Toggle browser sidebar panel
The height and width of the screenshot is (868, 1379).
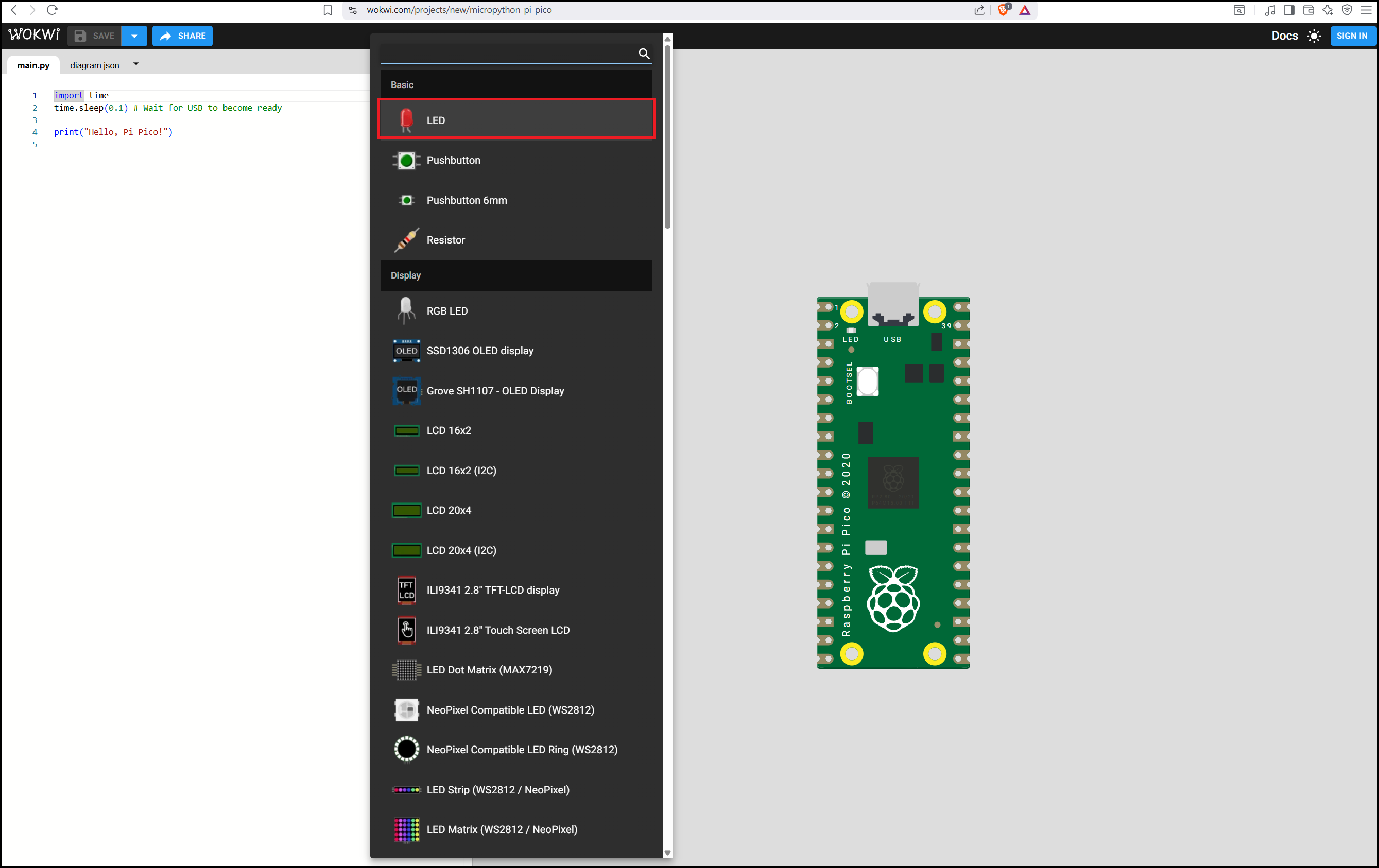coord(1288,10)
